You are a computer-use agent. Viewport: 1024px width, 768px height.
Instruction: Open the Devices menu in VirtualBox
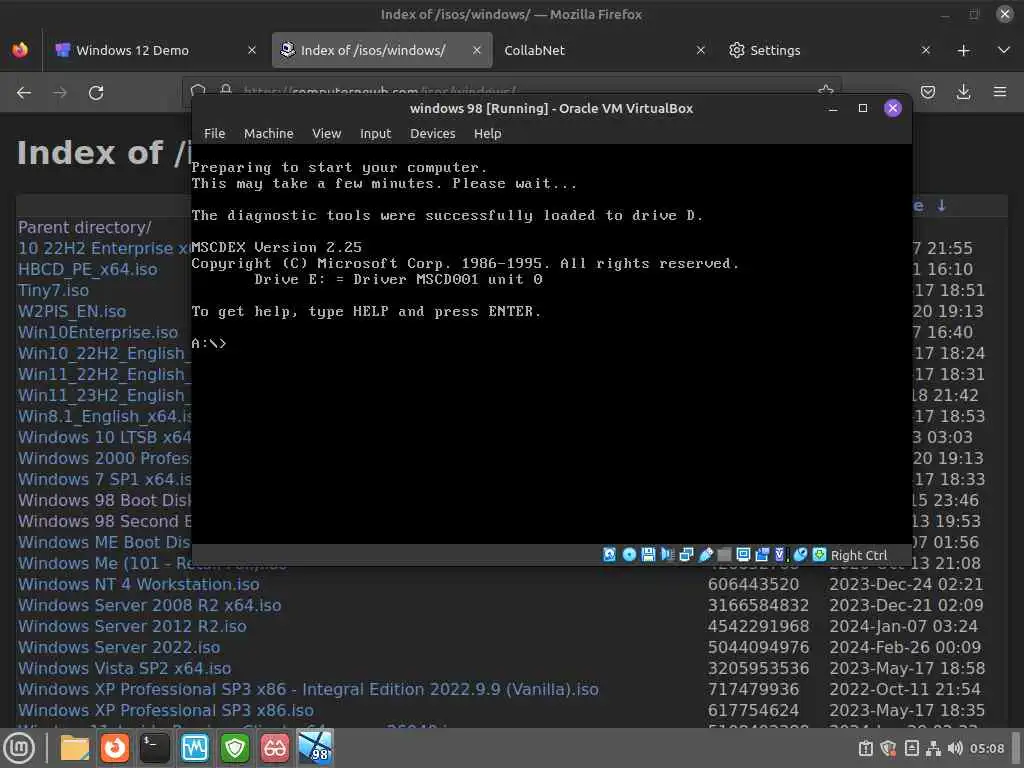(x=432, y=133)
